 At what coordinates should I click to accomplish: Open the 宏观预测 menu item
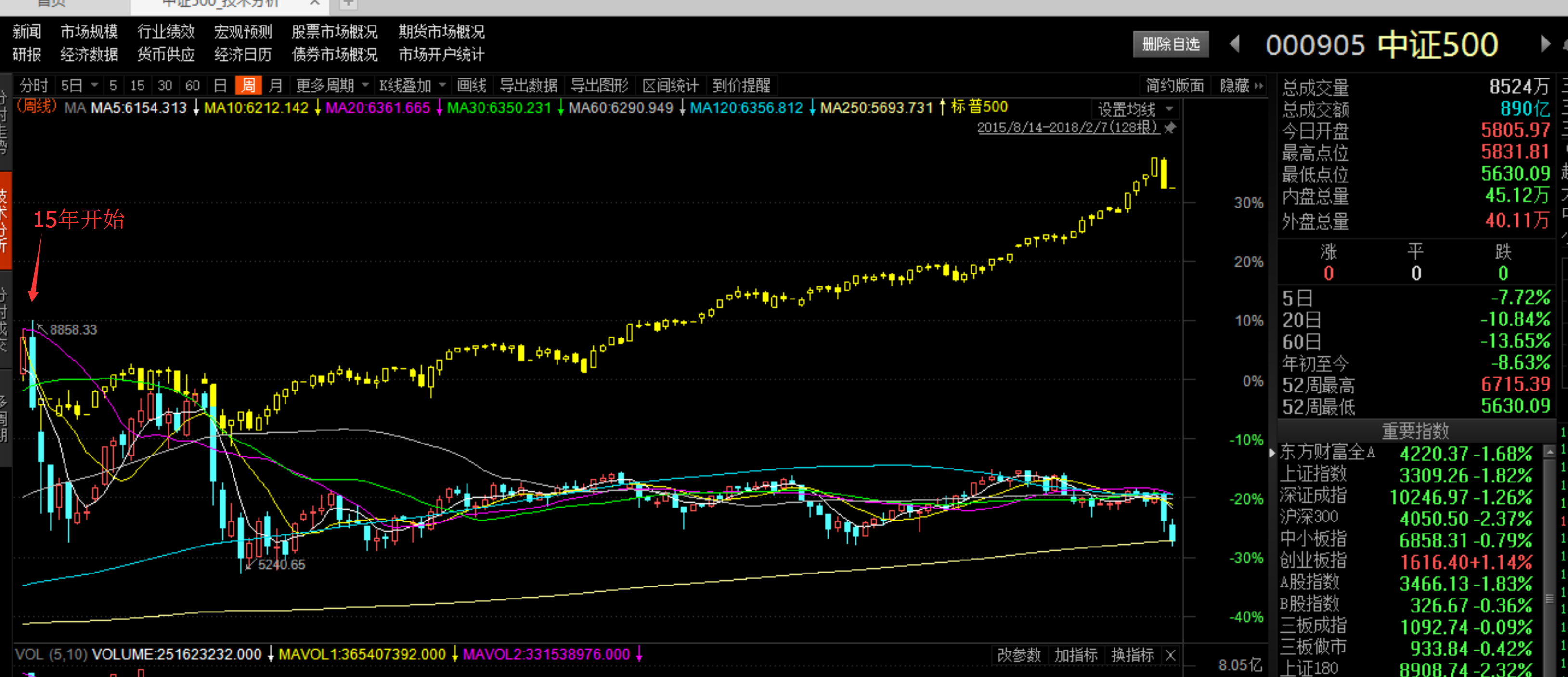click(x=243, y=32)
